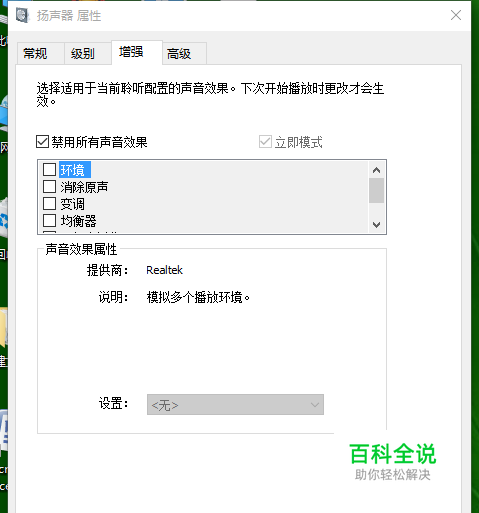
Task: Click the 模拟多个播放环境 description text
Action: click(198, 297)
